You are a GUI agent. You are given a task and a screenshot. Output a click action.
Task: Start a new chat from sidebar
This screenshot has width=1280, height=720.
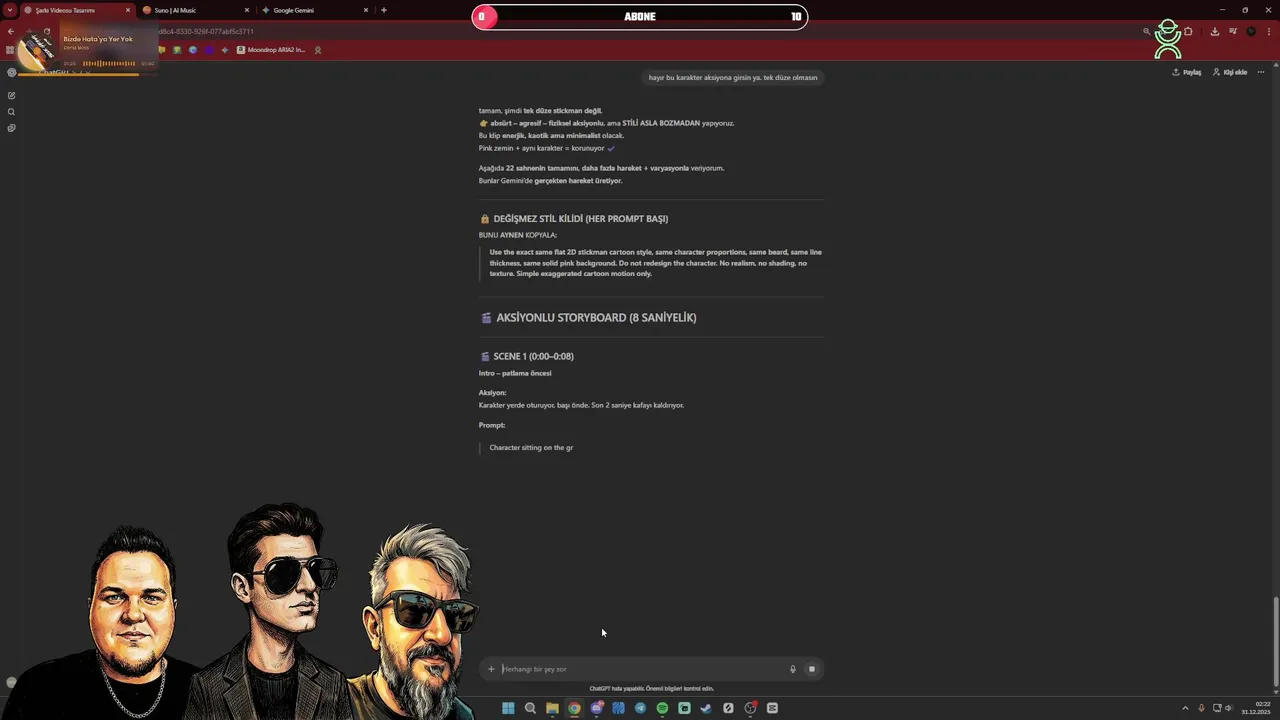11,95
